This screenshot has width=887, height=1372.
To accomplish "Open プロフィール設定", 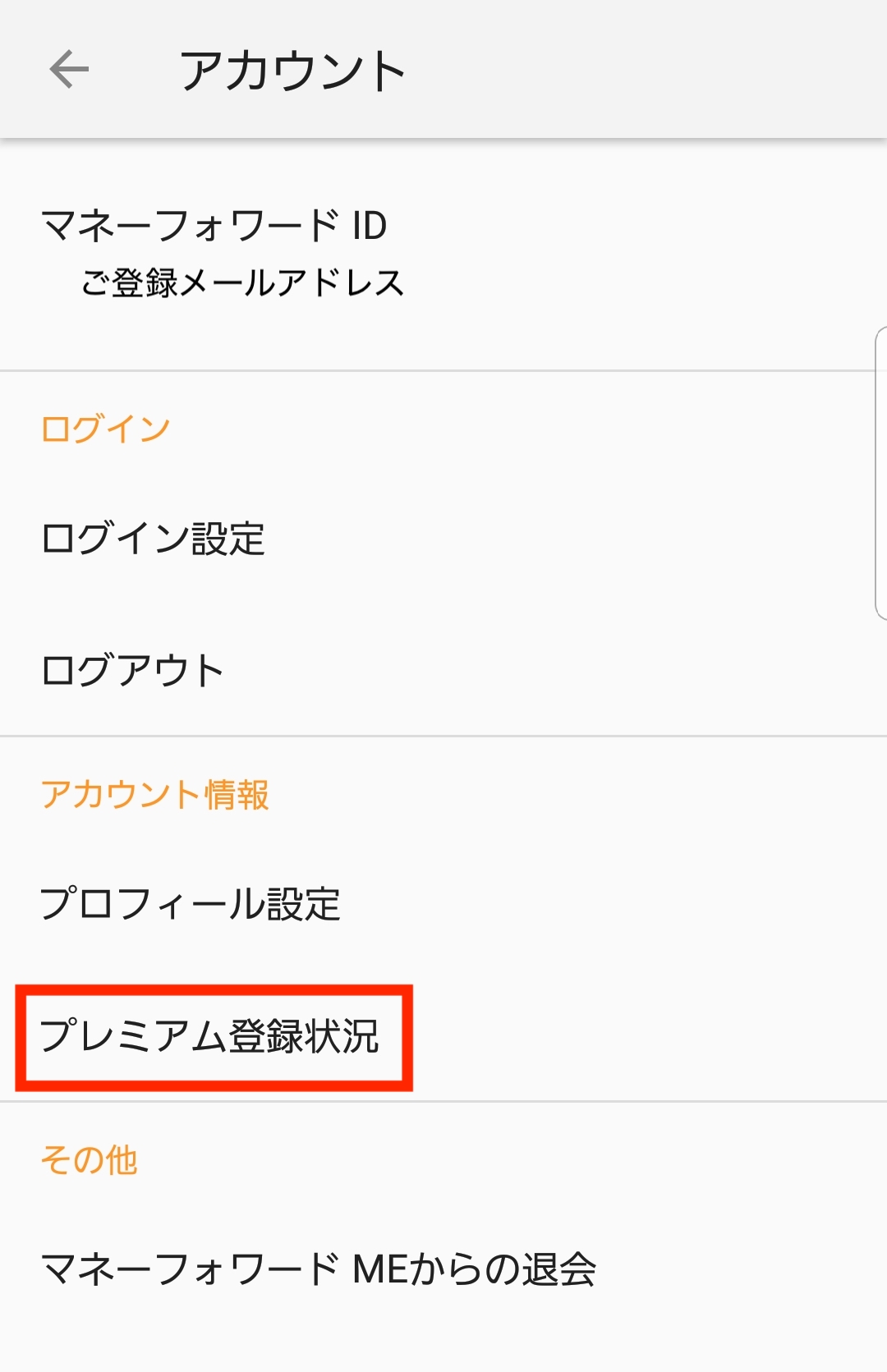I will (443, 904).
